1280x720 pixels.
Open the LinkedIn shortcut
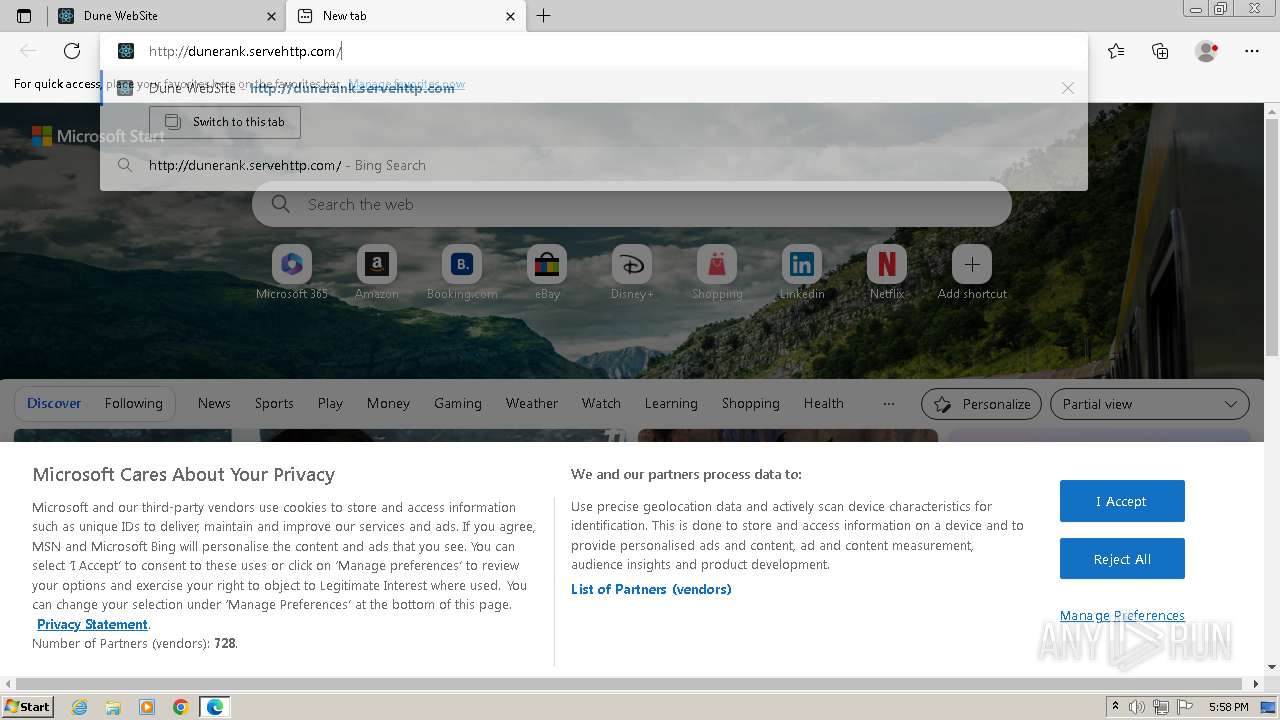(802, 273)
